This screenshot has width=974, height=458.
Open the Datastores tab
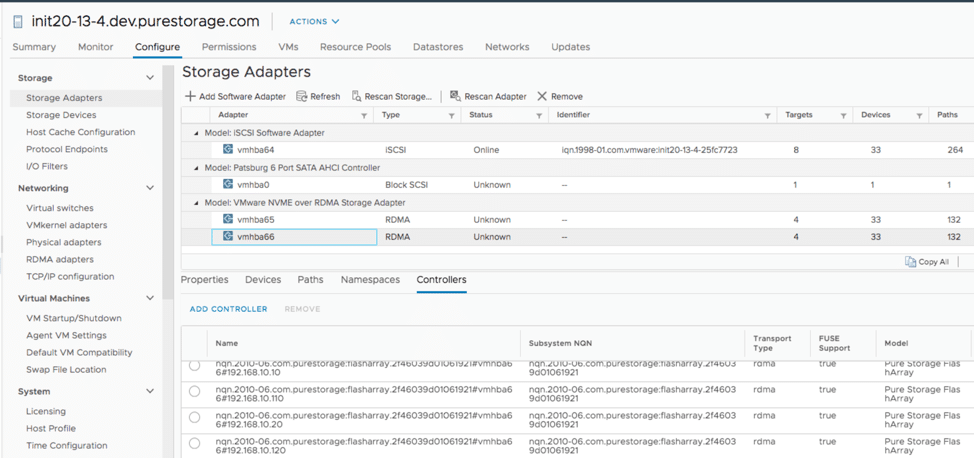coord(438,47)
